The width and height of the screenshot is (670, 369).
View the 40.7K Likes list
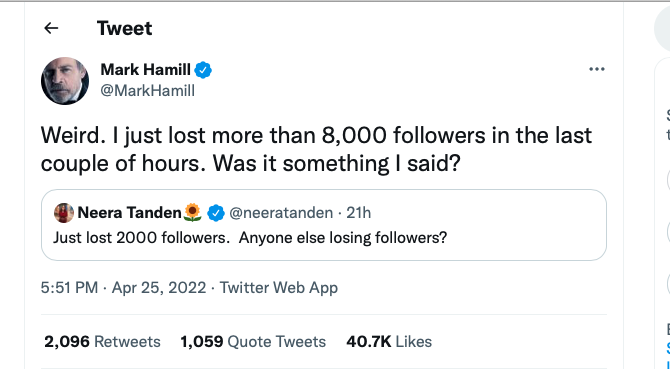(389, 342)
